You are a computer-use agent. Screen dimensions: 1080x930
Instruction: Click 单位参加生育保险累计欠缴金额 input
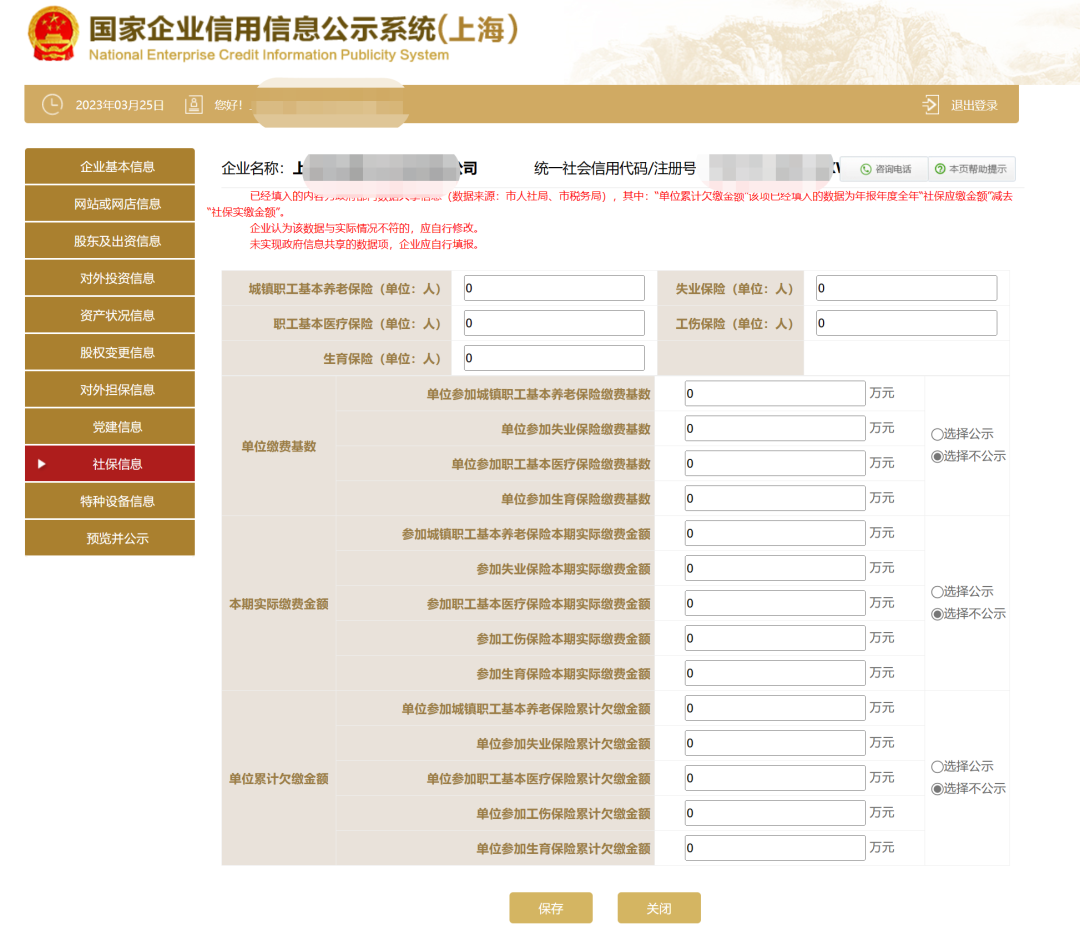click(775, 848)
